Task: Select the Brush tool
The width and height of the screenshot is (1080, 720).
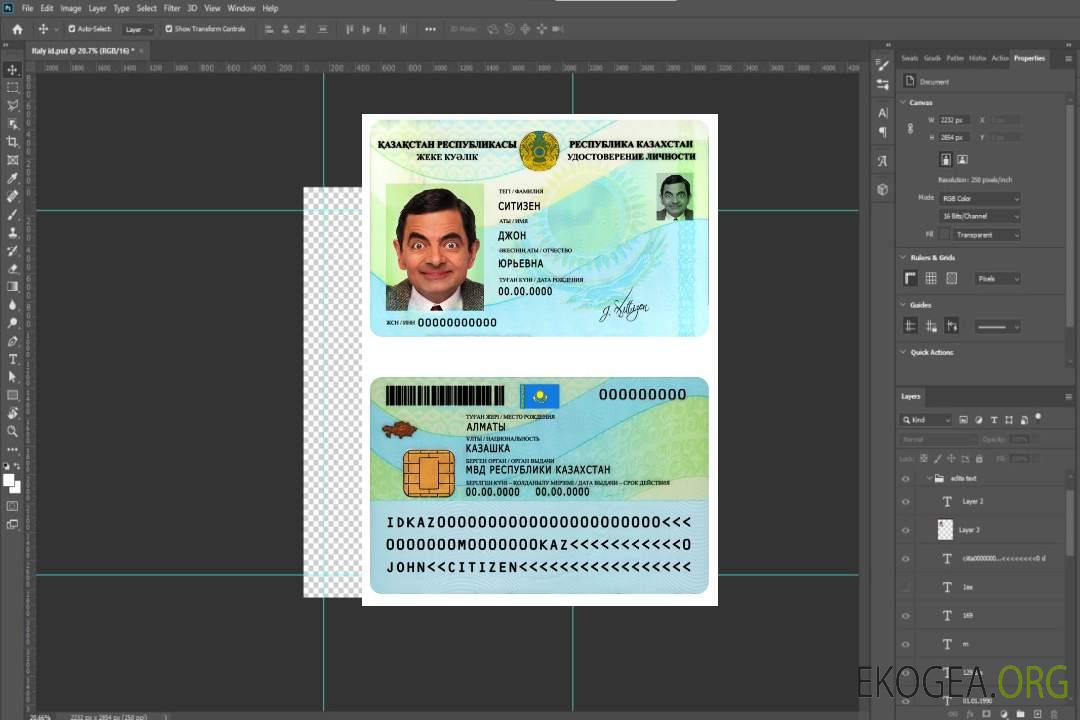Action: (x=12, y=214)
